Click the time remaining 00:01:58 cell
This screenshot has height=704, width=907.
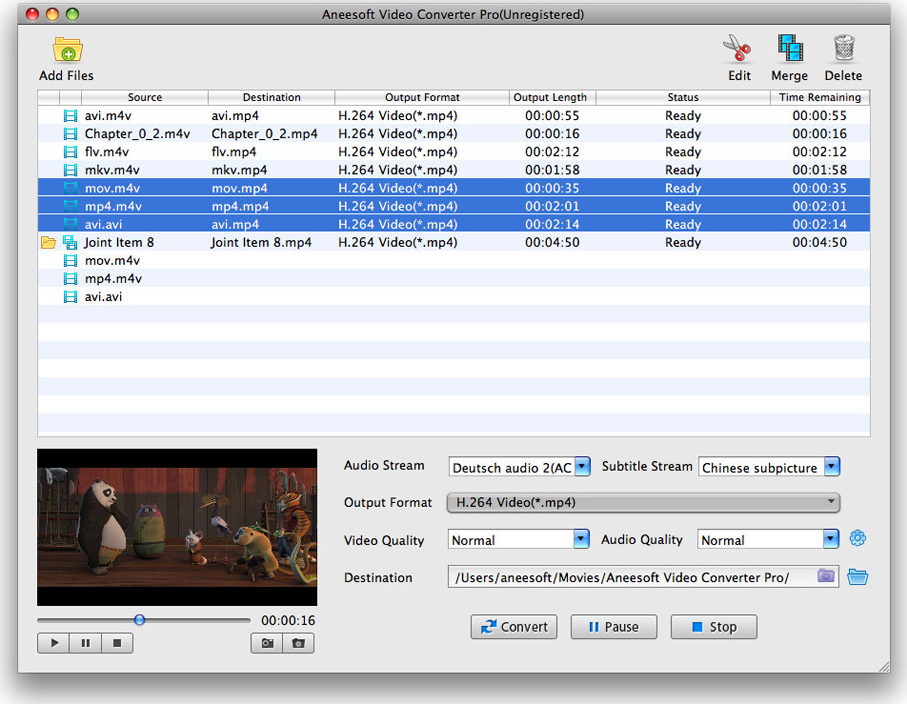point(820,170)
